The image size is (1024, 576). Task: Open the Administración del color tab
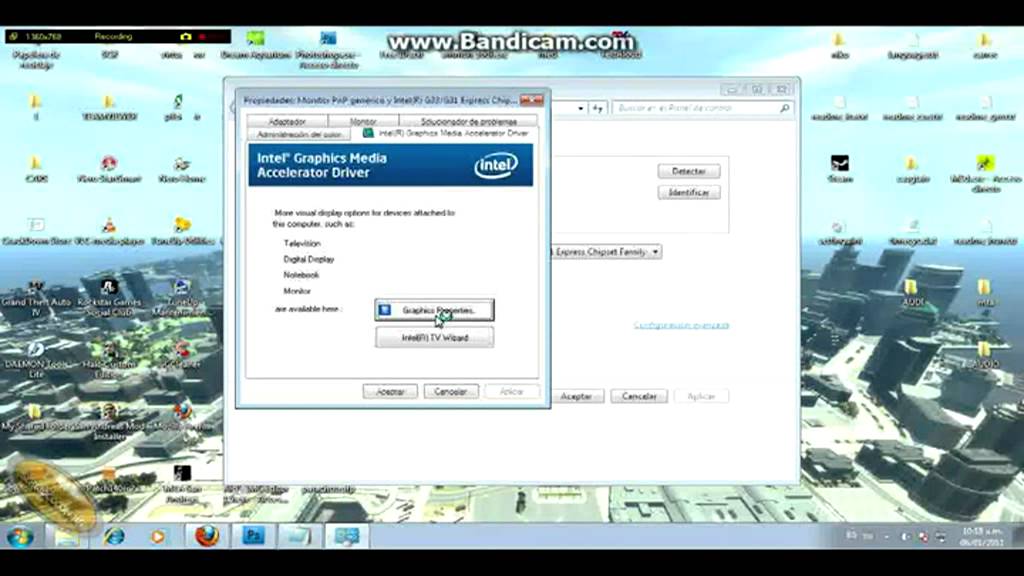(x=299, y=134)
